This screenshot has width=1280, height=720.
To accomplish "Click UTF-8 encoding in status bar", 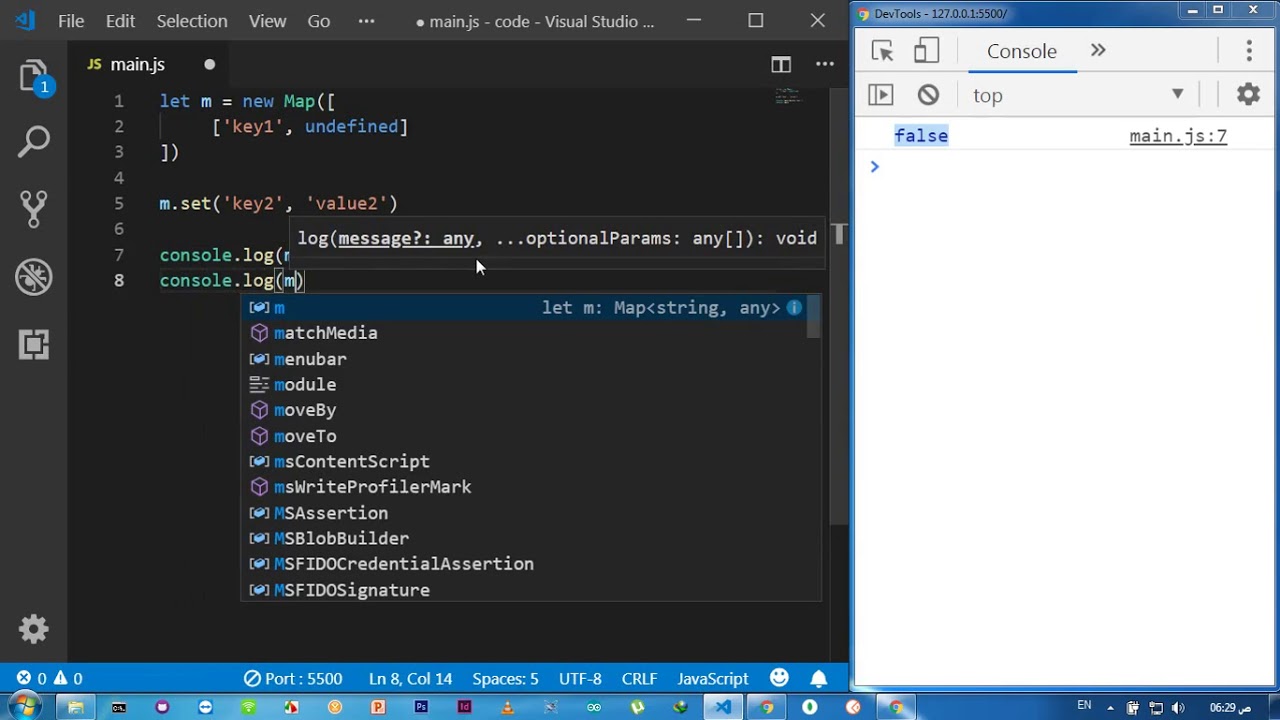I will pos(580,679).
